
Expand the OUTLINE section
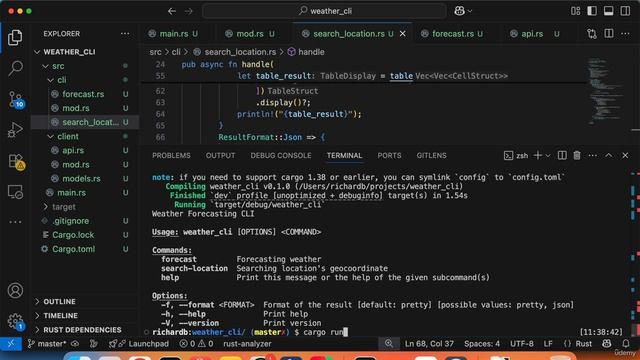(59, 302)
